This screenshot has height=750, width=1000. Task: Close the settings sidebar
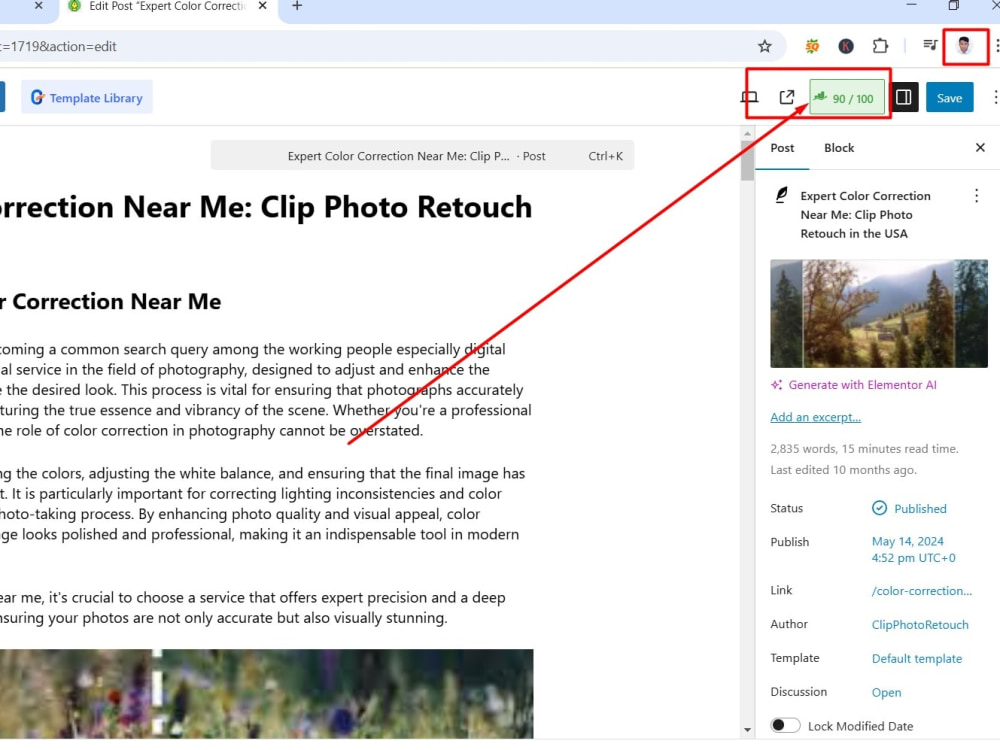[980, 148]
